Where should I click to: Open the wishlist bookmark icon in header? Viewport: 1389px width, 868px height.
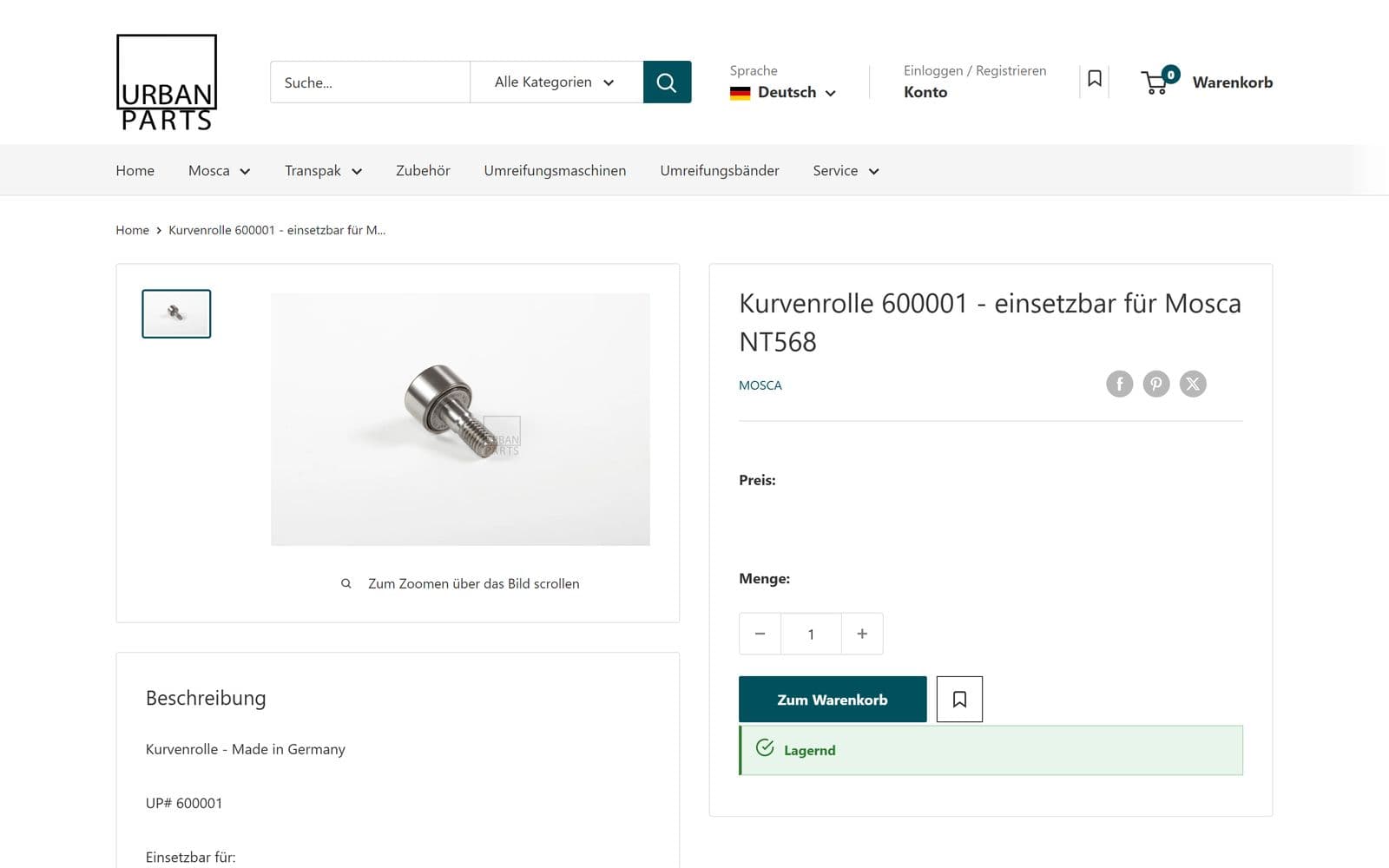tap(1095, 79)
